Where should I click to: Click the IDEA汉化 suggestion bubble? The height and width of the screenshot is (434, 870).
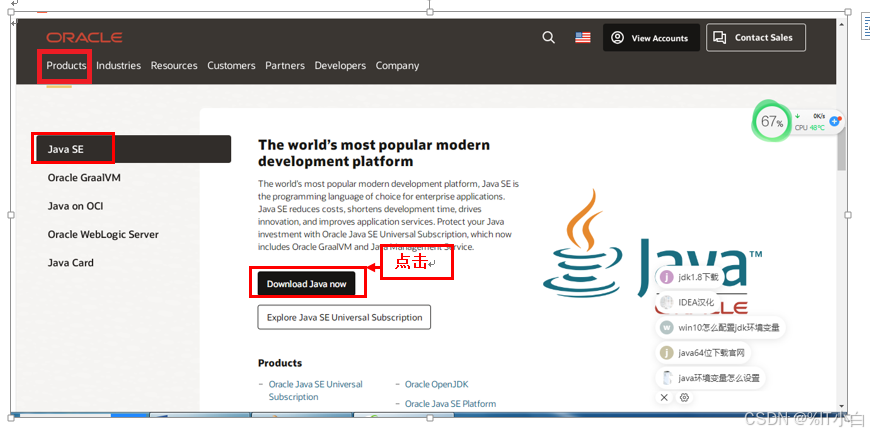click(688, 302)
